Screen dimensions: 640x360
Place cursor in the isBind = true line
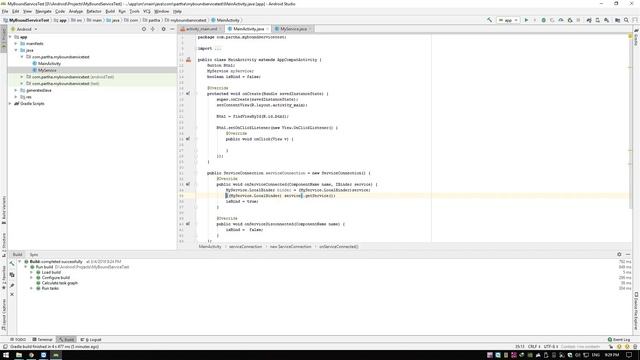(242, 201)
